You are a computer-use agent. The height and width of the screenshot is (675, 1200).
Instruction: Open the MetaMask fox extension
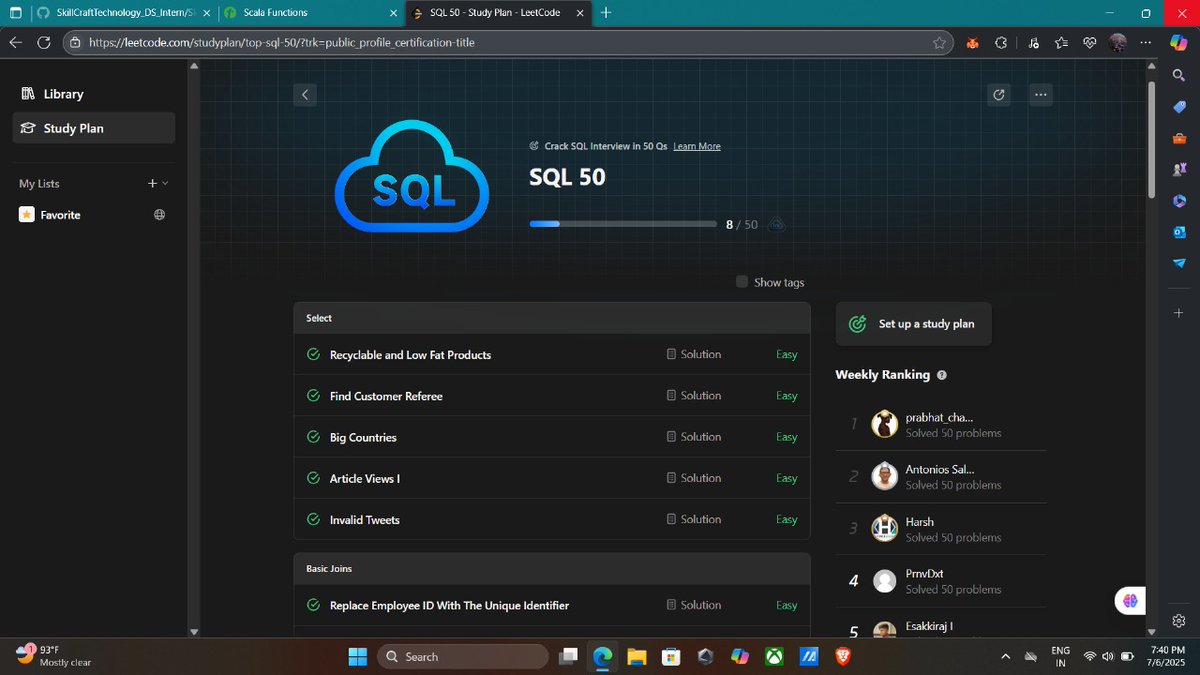(x=972, y=43)
